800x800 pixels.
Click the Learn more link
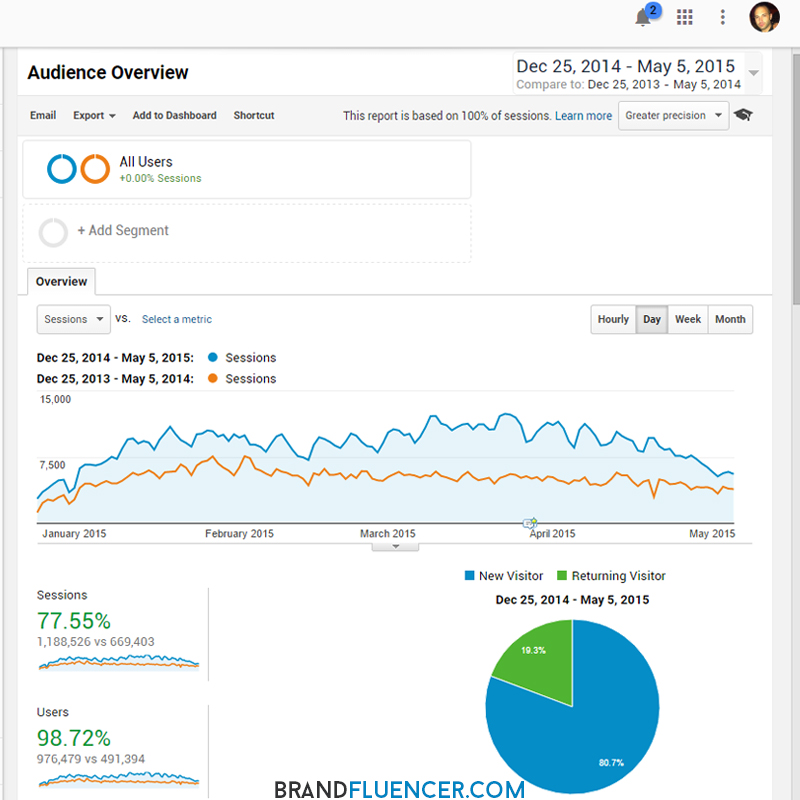coord(583,116)
